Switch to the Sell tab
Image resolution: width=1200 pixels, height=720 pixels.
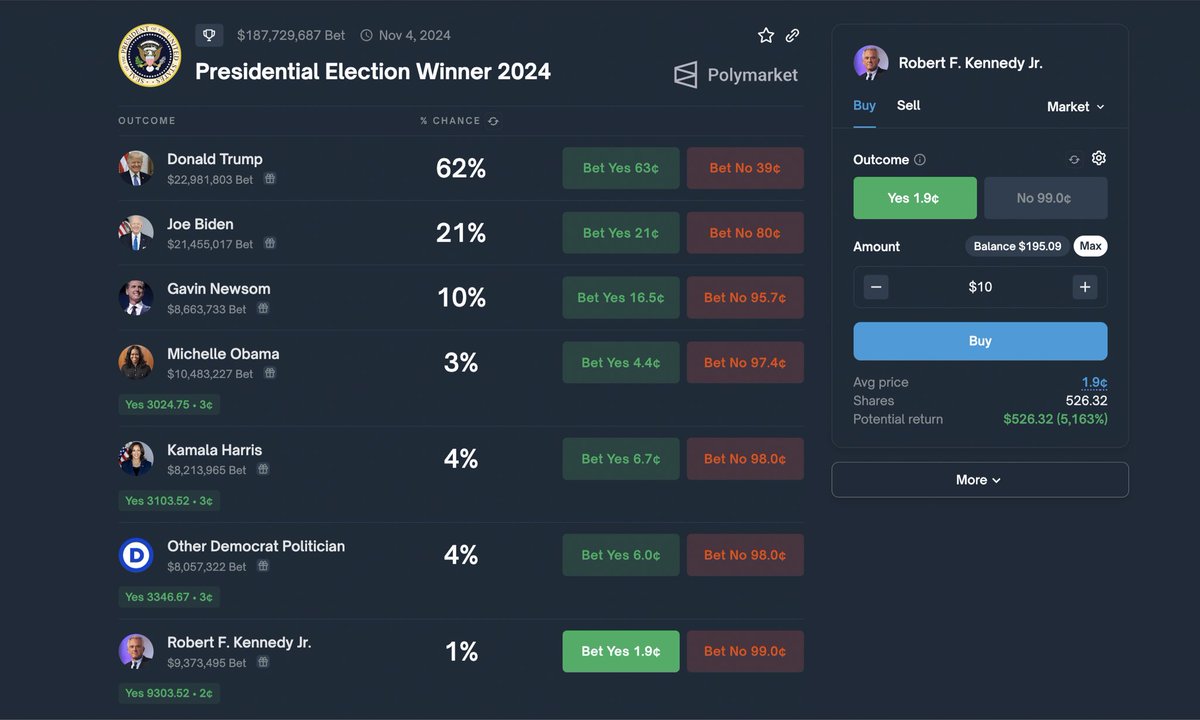coord(909,105)
